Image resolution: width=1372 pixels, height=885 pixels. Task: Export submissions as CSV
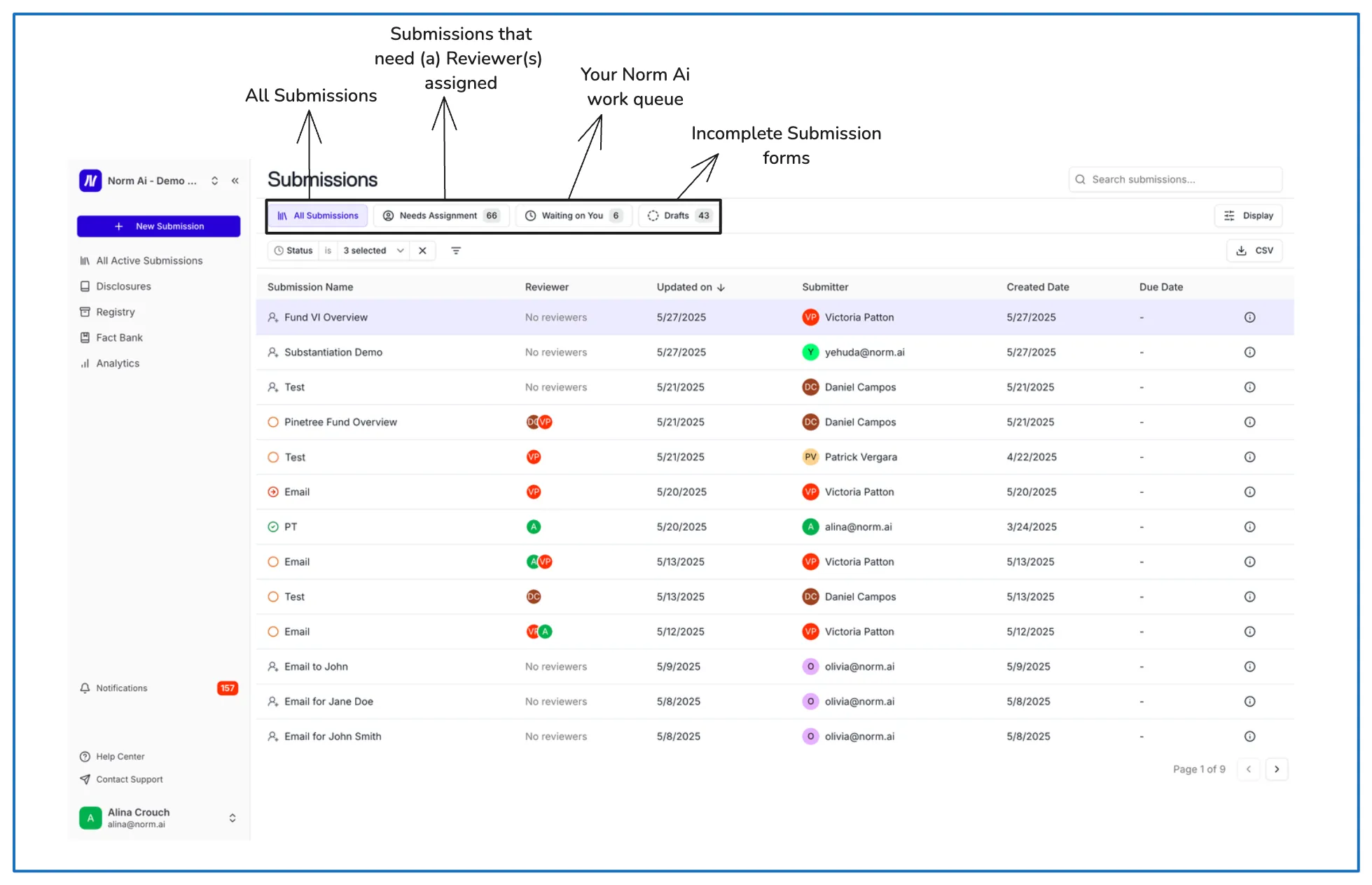[1254, 251]
